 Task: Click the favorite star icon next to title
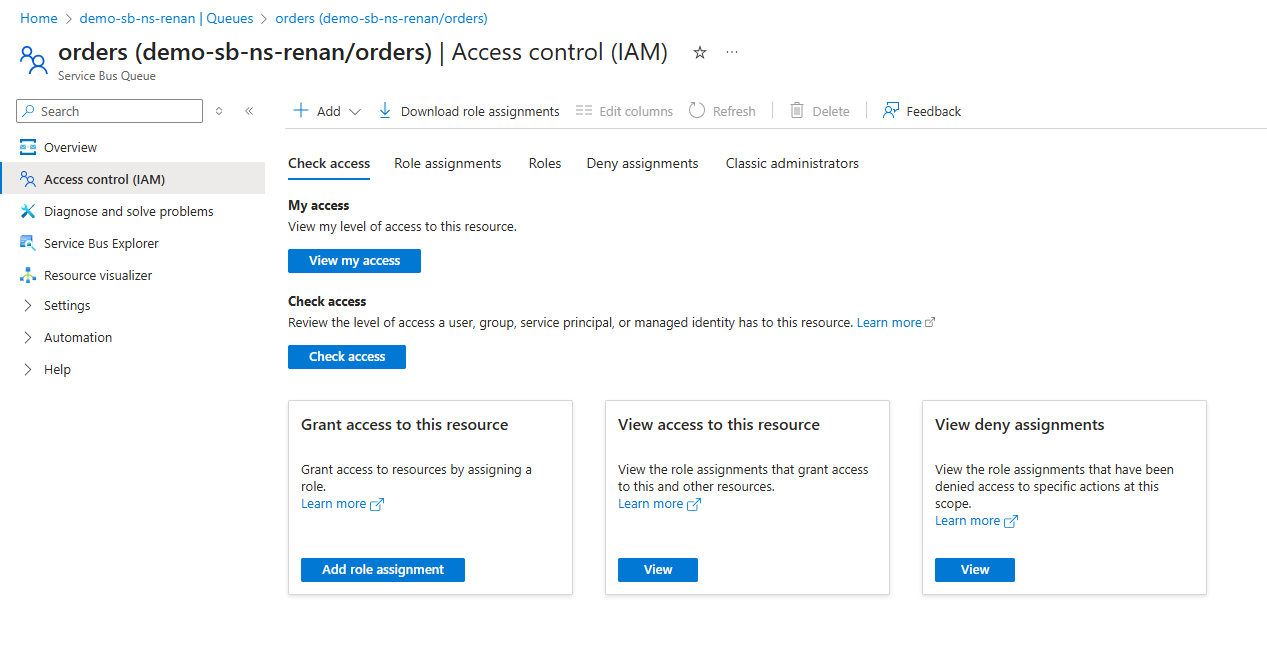(x=700, y=53)
